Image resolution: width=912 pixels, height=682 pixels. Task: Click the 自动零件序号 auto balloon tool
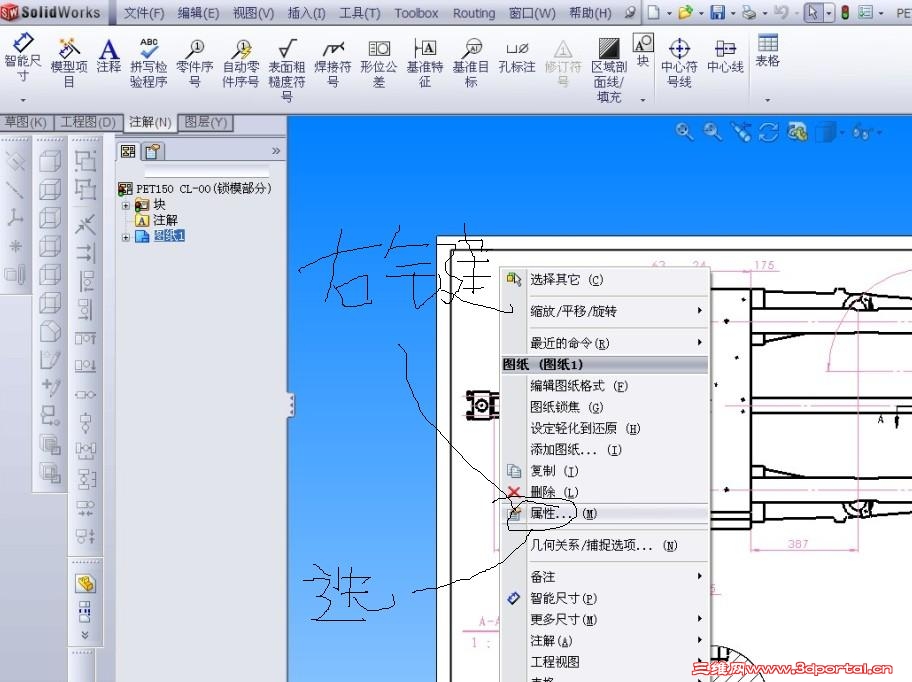(241, 63)
